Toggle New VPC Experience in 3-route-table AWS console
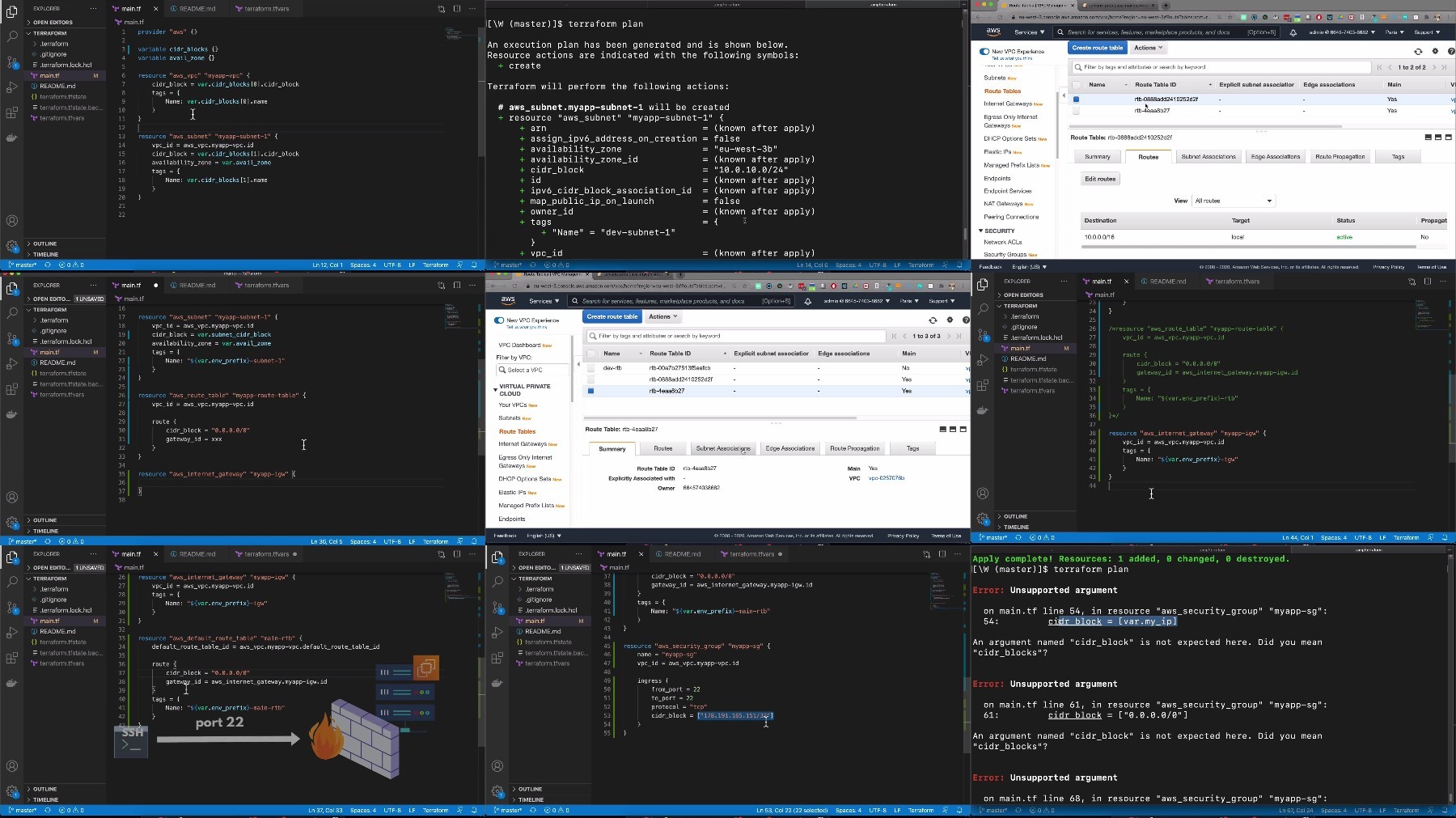Viewport: 1456px width, 818px height. click(499, 320)
